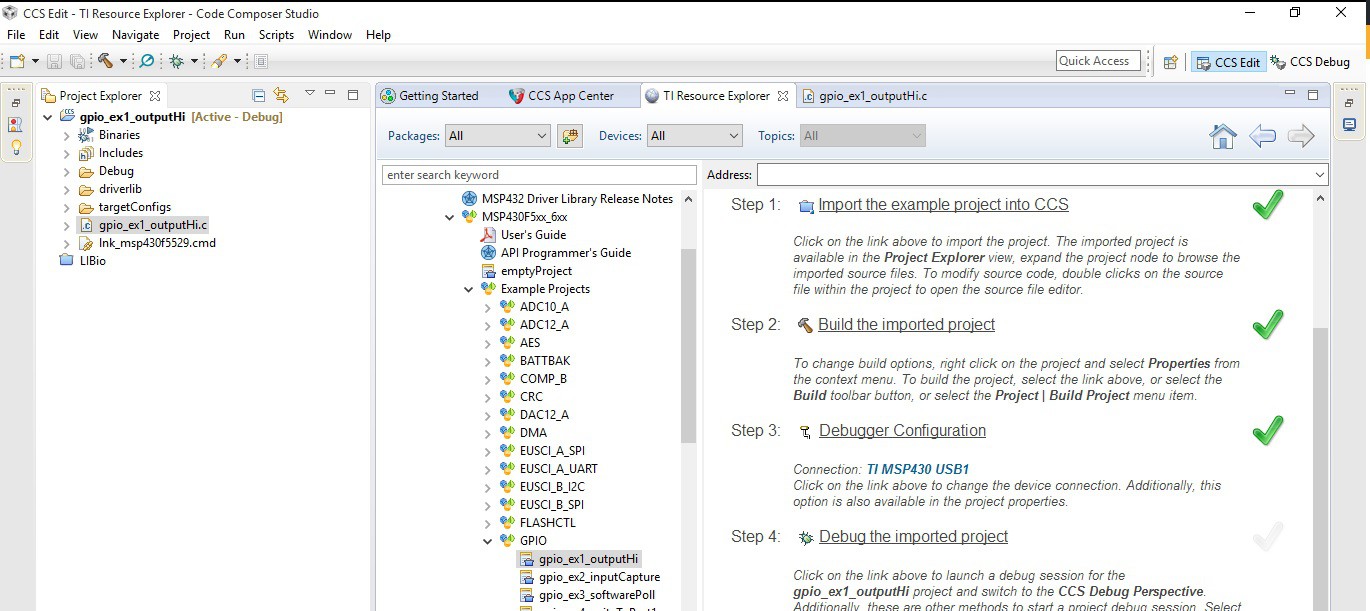1370x611 pixels.
Task: Click the Home icon in Resource Explorer
Action: coord(1223,136)
